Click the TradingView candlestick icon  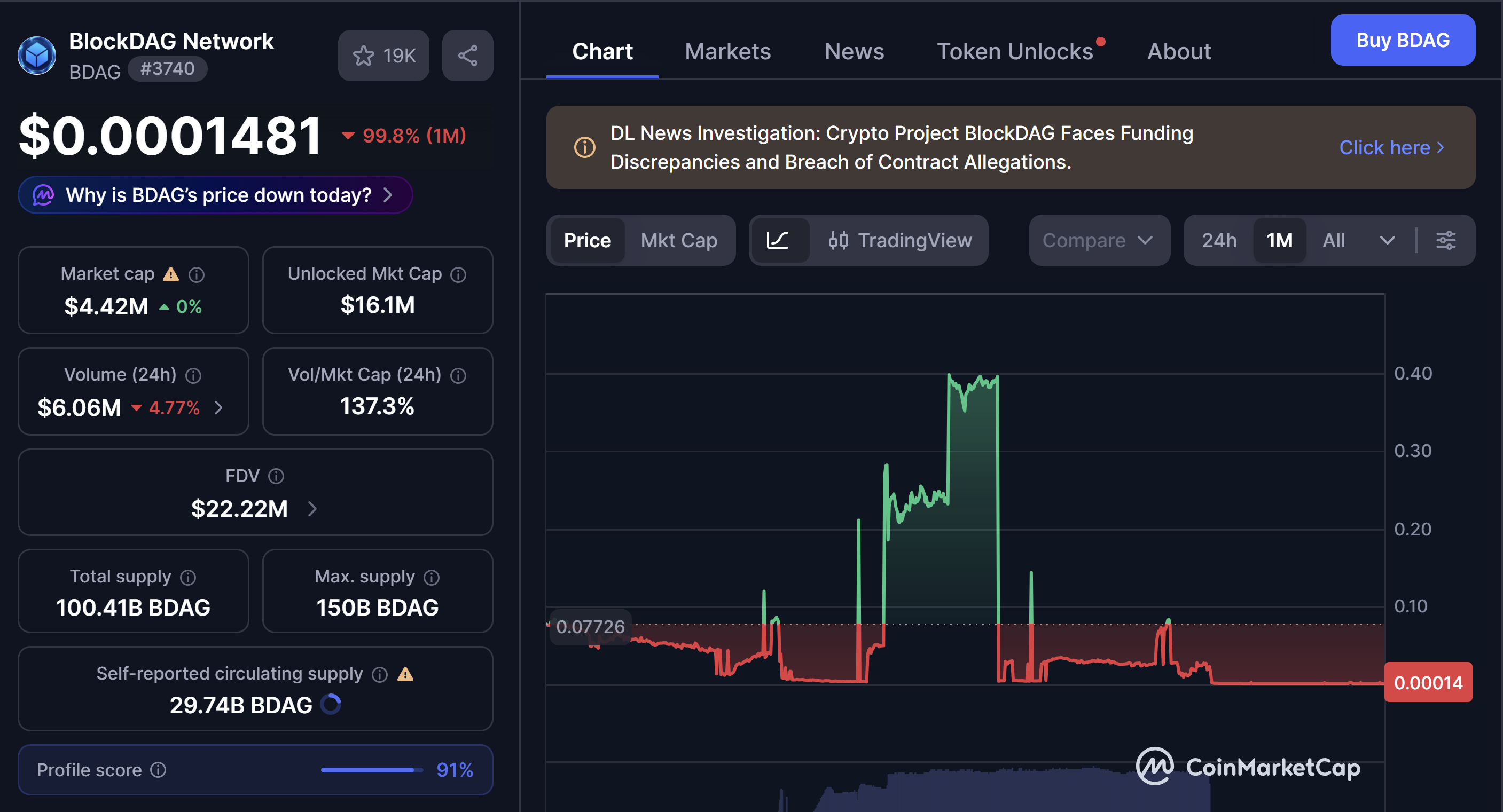click(x=838, y=240)
